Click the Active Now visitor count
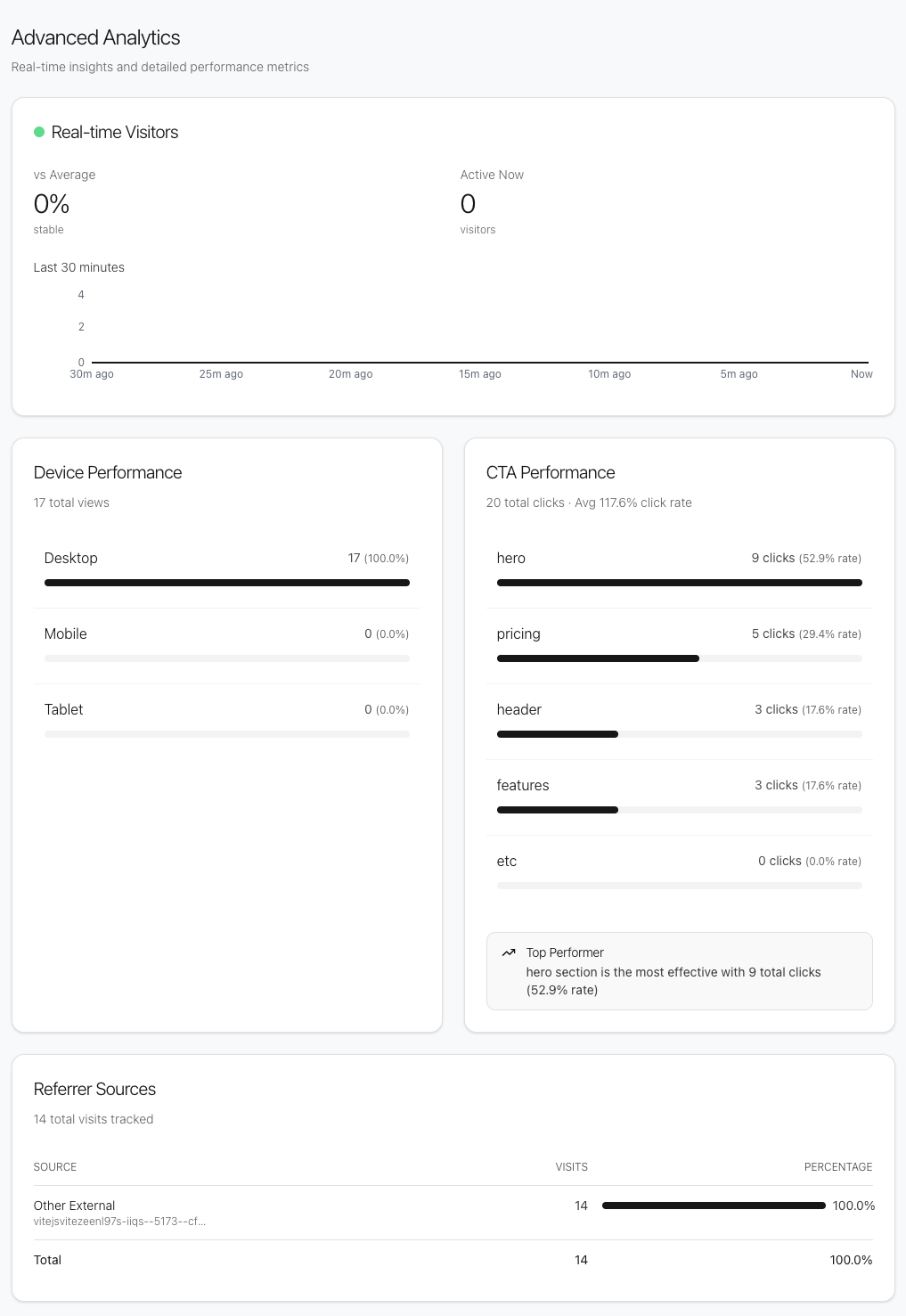Image resolution: width=906 pixels, height=1316 pixels. pyautogui.click(x=468, y=204)
